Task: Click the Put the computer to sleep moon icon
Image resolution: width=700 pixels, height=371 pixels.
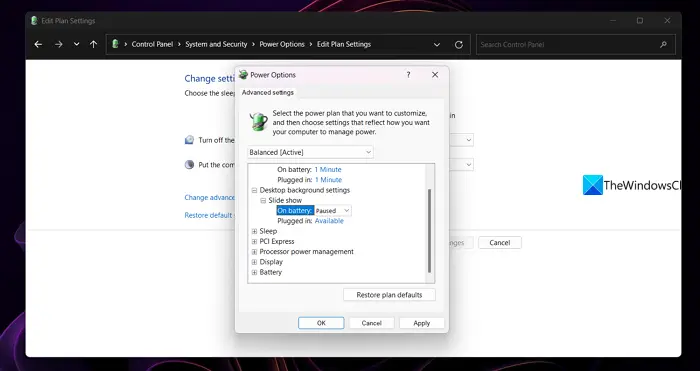Action: (189, 165)
